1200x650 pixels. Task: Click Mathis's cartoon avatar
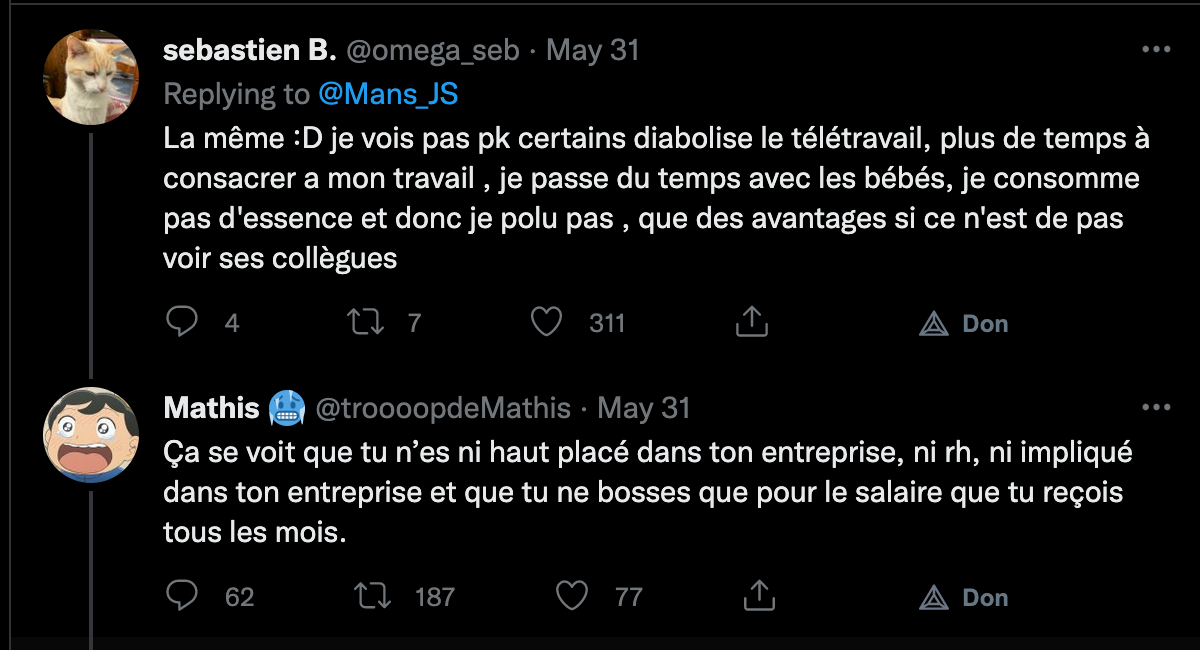(x=92, y=435)
